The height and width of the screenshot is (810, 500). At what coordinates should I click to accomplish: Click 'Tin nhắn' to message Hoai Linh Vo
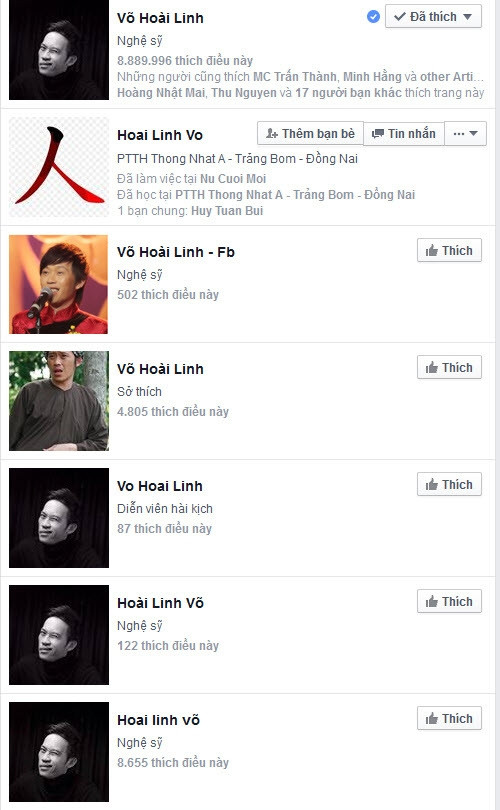[x=404, y=134]
